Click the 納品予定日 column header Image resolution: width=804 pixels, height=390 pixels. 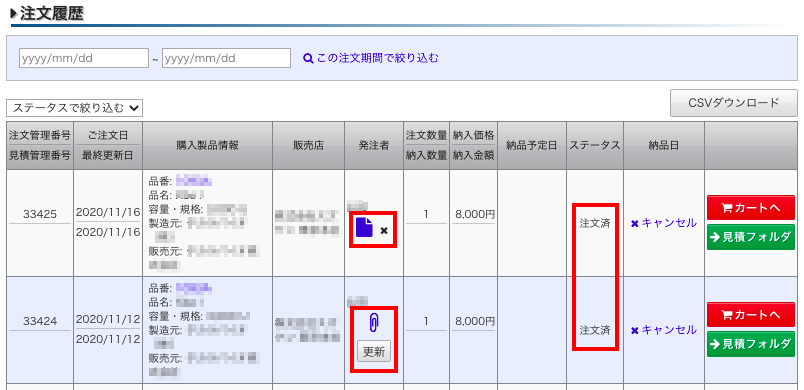532,146
